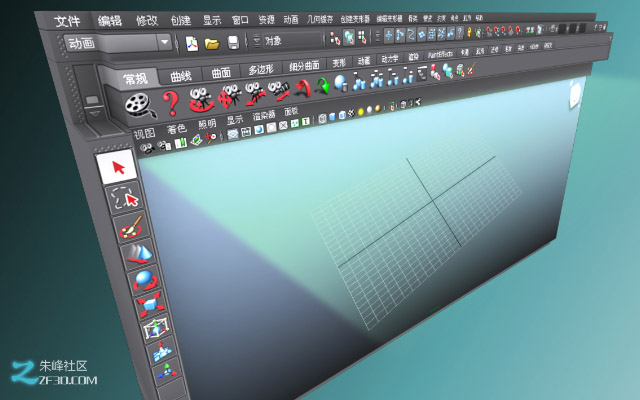Image resolution: width=640 pixels, height=400 pixels.
Task: Click the Open Scene folder icon
Action: tap(212, 43)
